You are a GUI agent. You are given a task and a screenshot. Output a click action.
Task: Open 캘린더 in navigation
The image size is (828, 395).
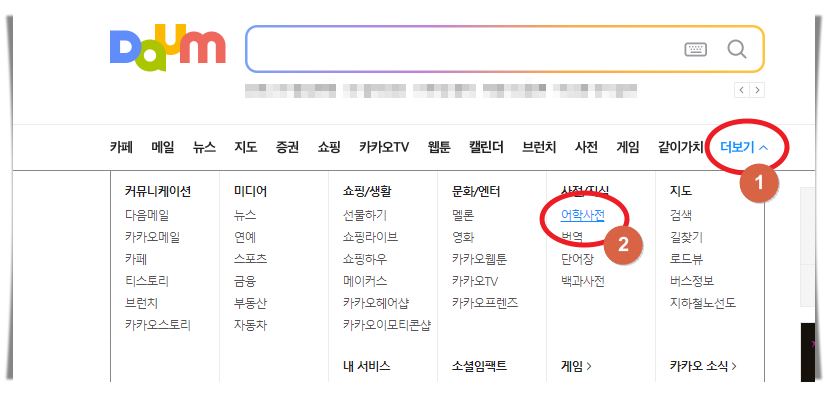[486, 147]
